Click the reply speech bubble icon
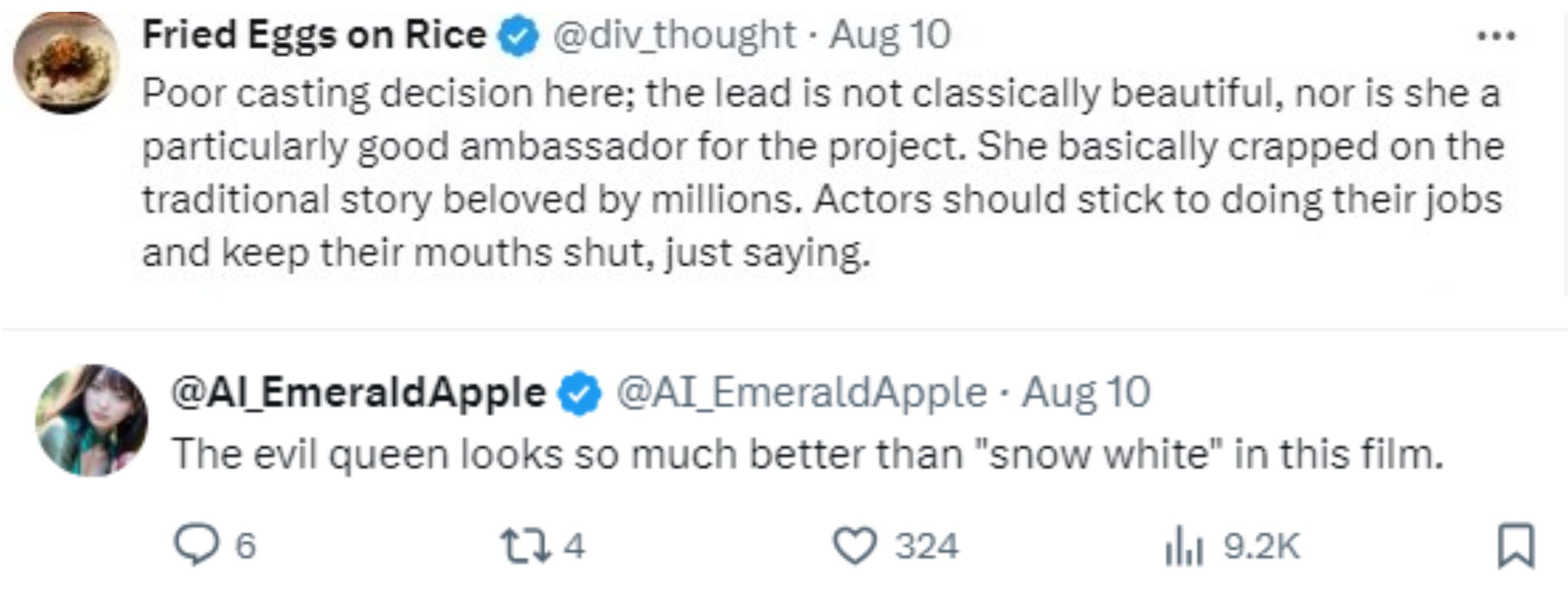The height and width of the screenshot is (604, 1568). point(195,545)
